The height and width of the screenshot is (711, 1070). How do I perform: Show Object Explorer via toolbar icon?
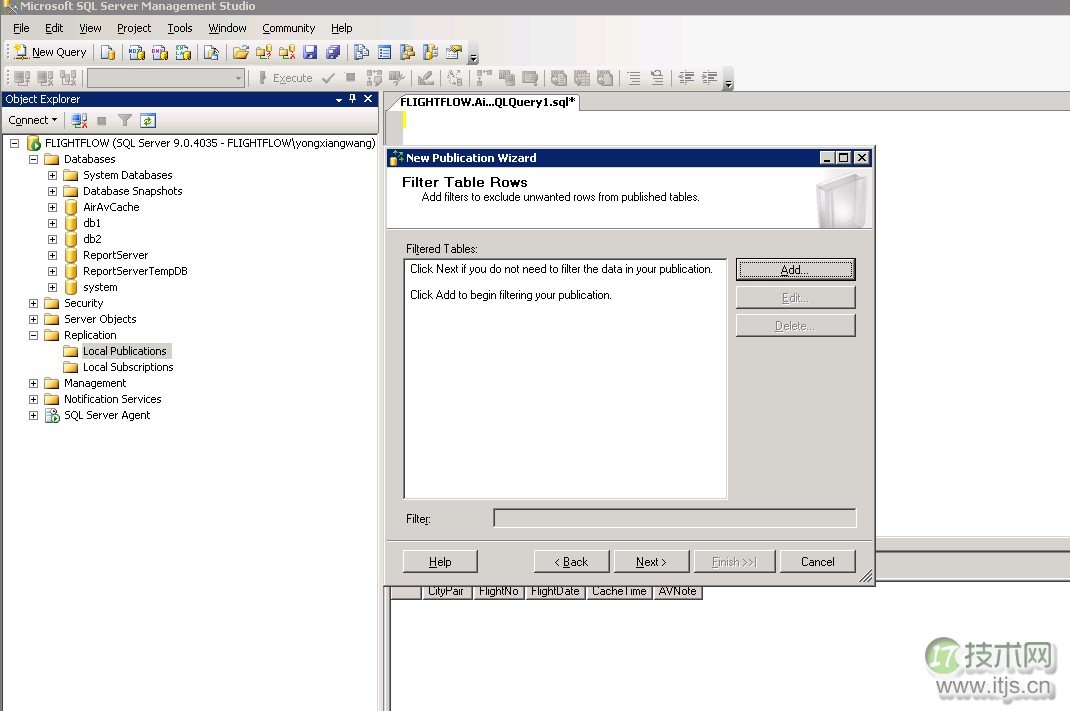pyautogui.click(x=408, y=52)
